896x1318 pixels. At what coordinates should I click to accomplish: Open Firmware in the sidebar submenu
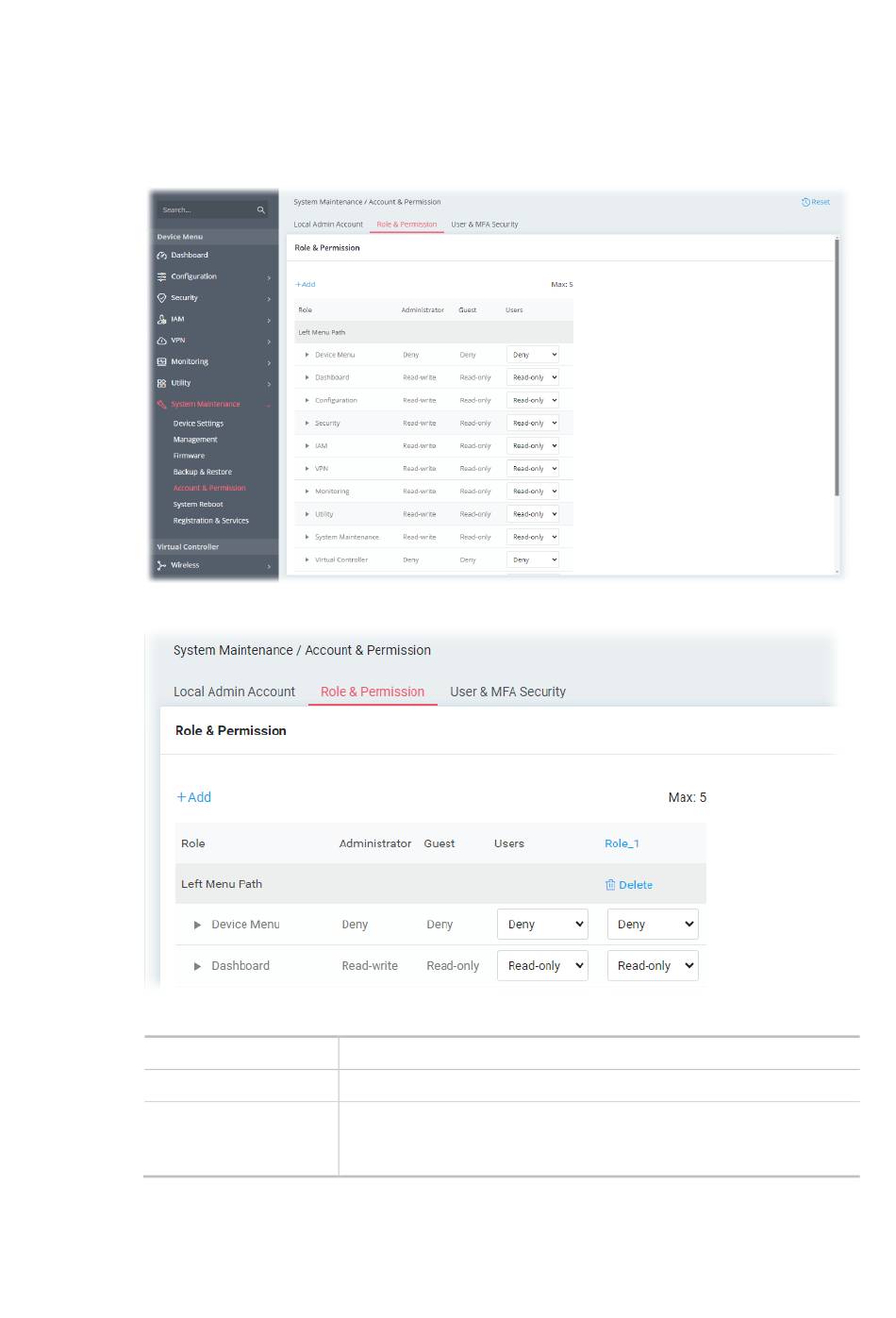point(189,456)
